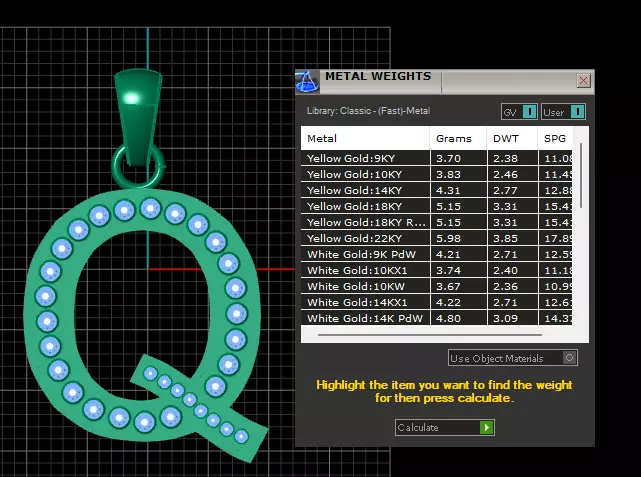
Task: Close the Metal Weights window
Action: pyautogui.click(x=583, y=81)
